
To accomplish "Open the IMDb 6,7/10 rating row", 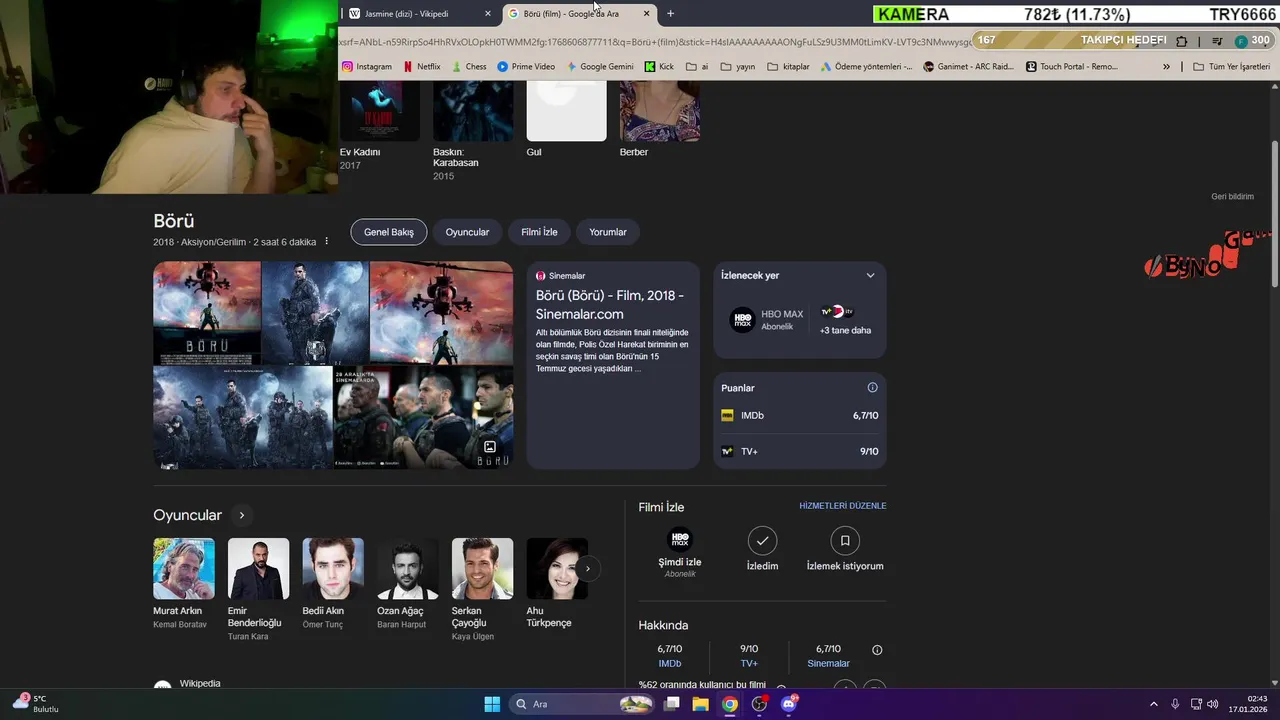I will [800, 416].
